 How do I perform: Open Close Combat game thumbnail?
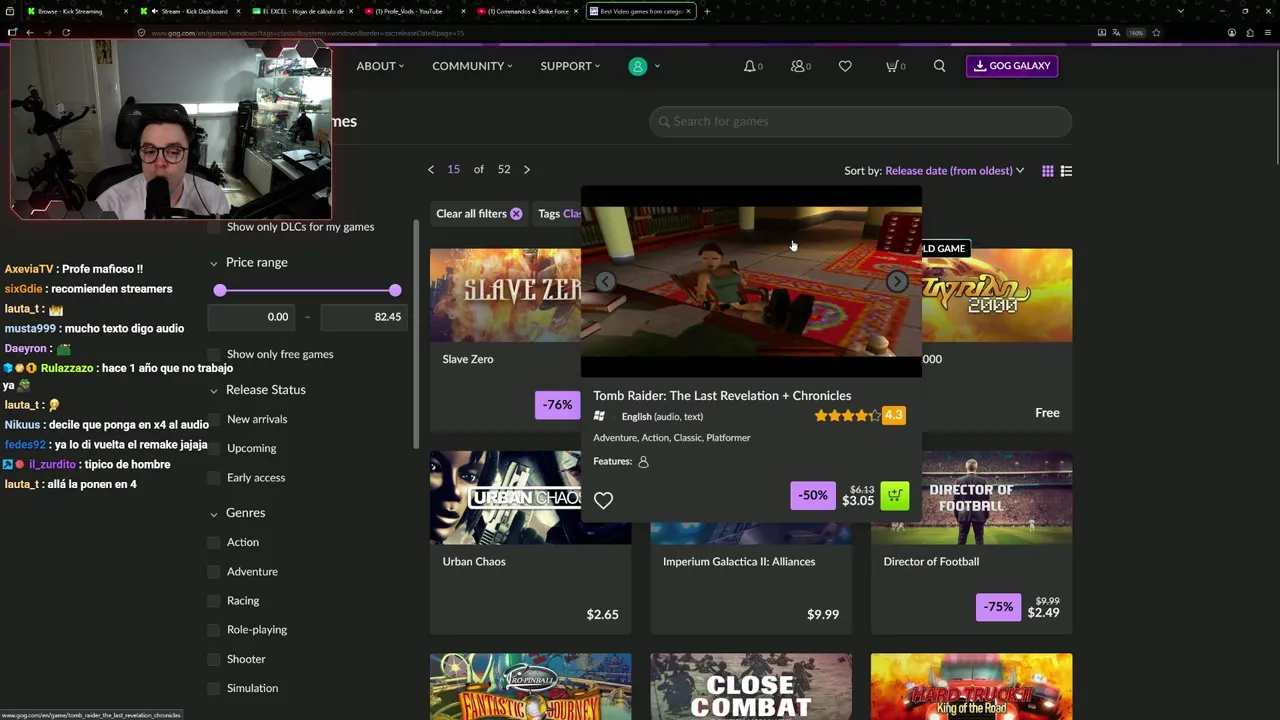751,687
